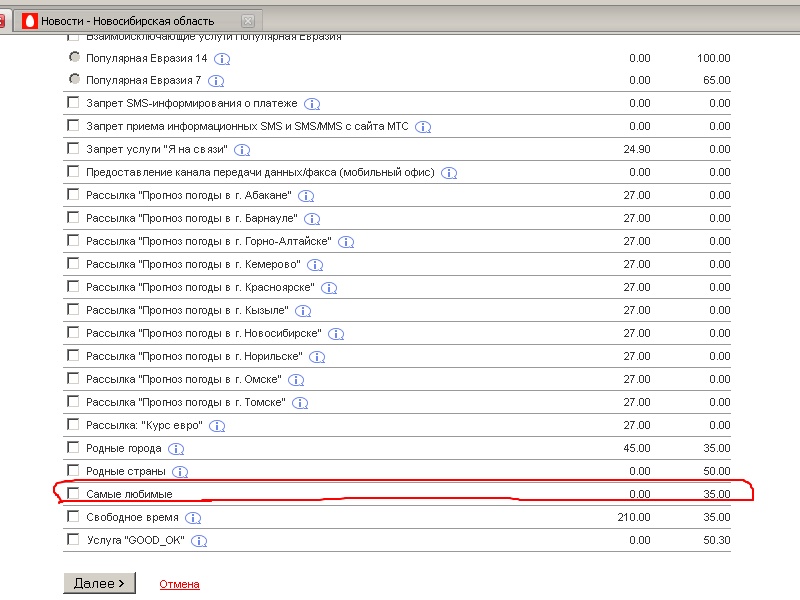
Task: Show info for Прогноз погоды в г. Новосибирске
Action: [336, 334]
